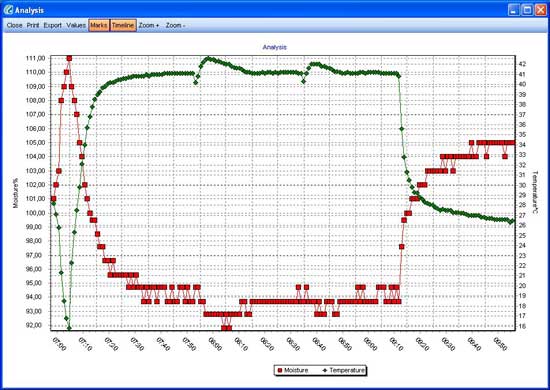550x390 pixels.
Task: Toggle the Marks option off
Action: [x=99, y=25]
